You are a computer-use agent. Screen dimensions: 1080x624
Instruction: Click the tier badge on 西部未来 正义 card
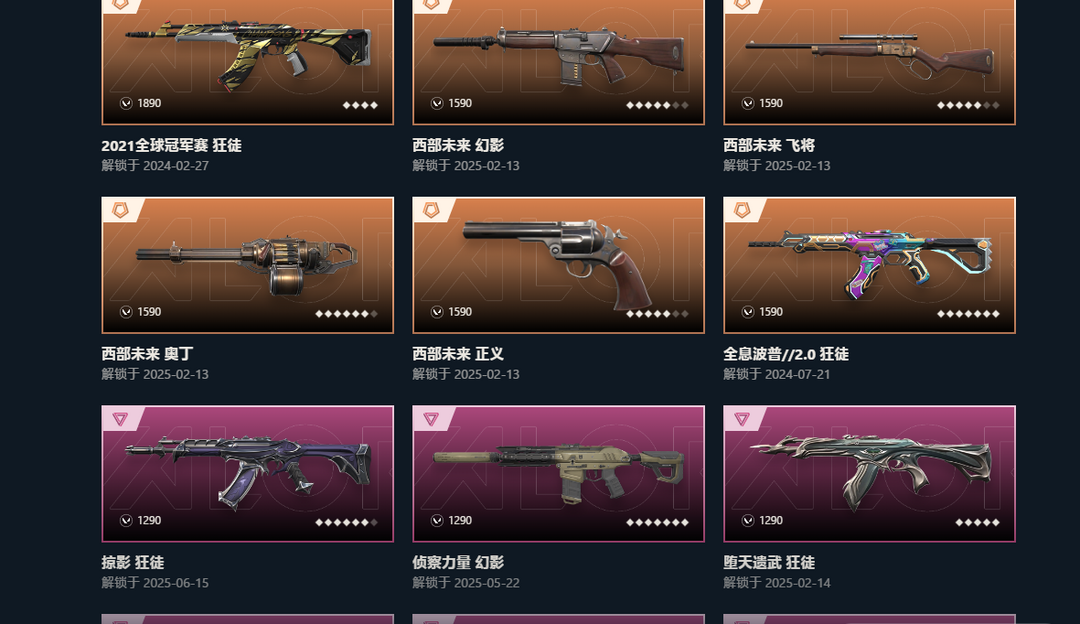coord(431,210)
